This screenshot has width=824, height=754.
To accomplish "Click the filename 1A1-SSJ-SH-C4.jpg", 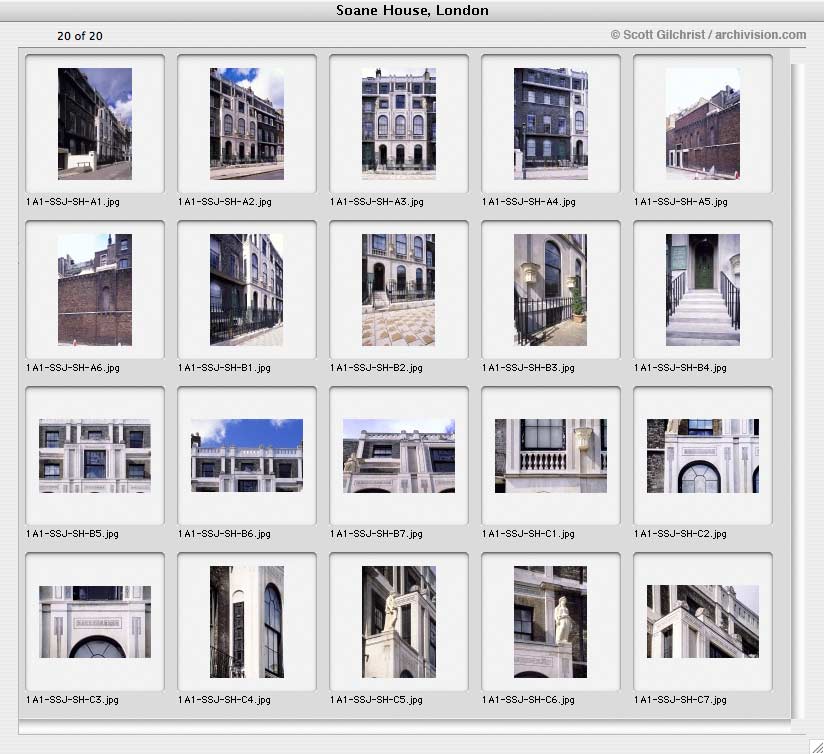I will click(x=224, y=700).
